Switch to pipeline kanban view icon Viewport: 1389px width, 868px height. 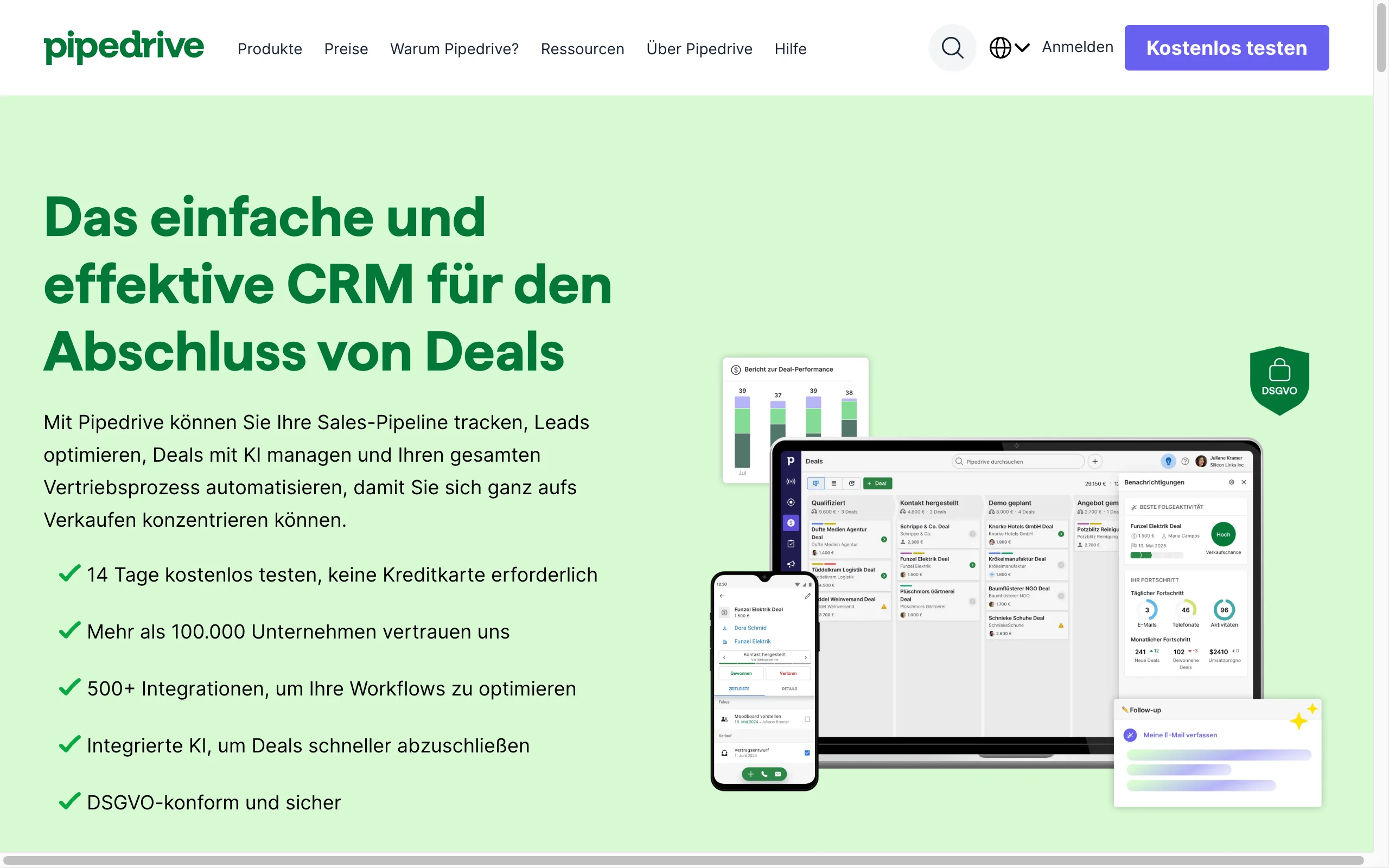click(x=815, y=483)
